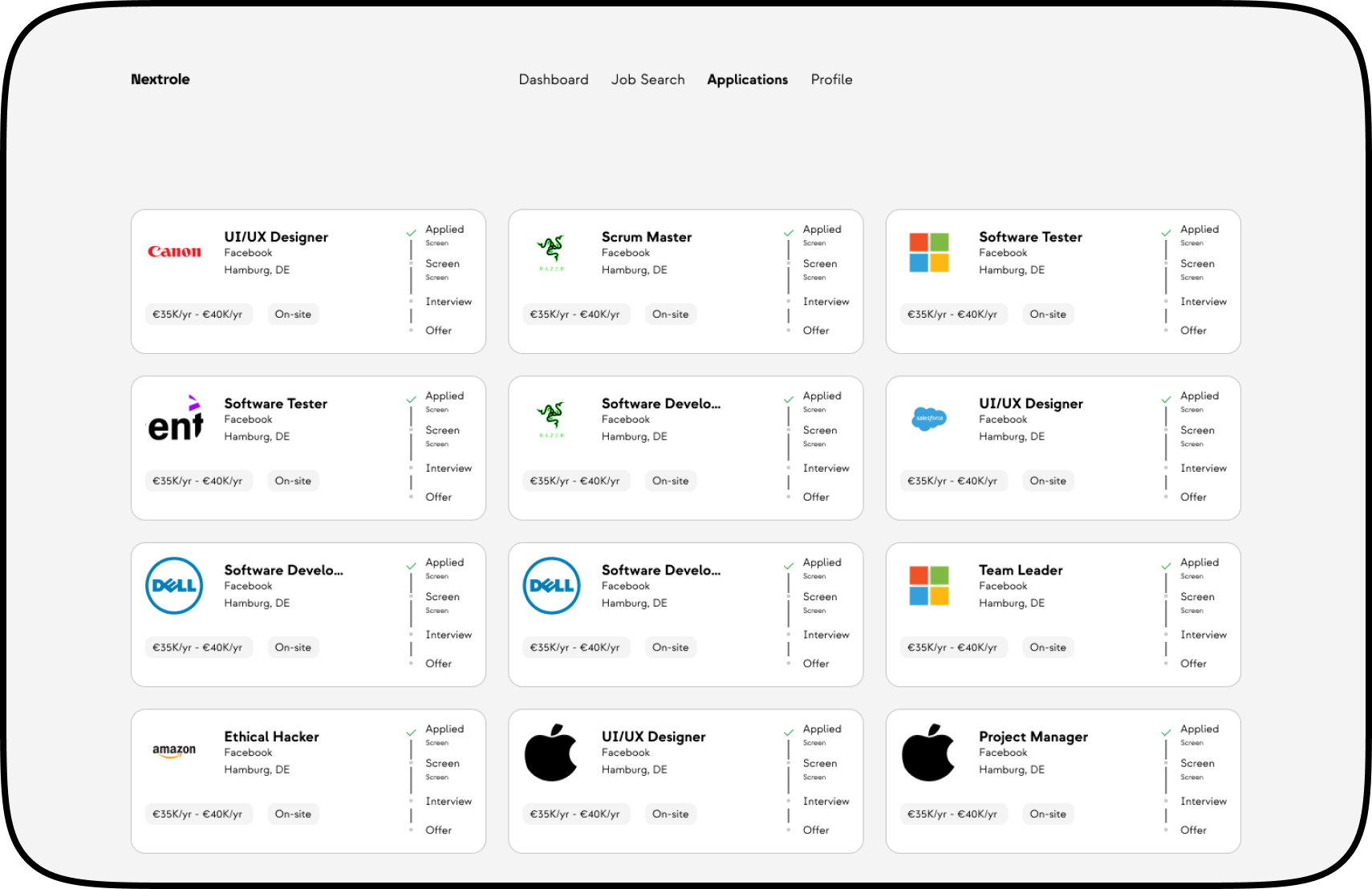Click Applied checkmark on Team Leader card
This screenshot has height=889, width=1372.
[x=1166, y=566]
